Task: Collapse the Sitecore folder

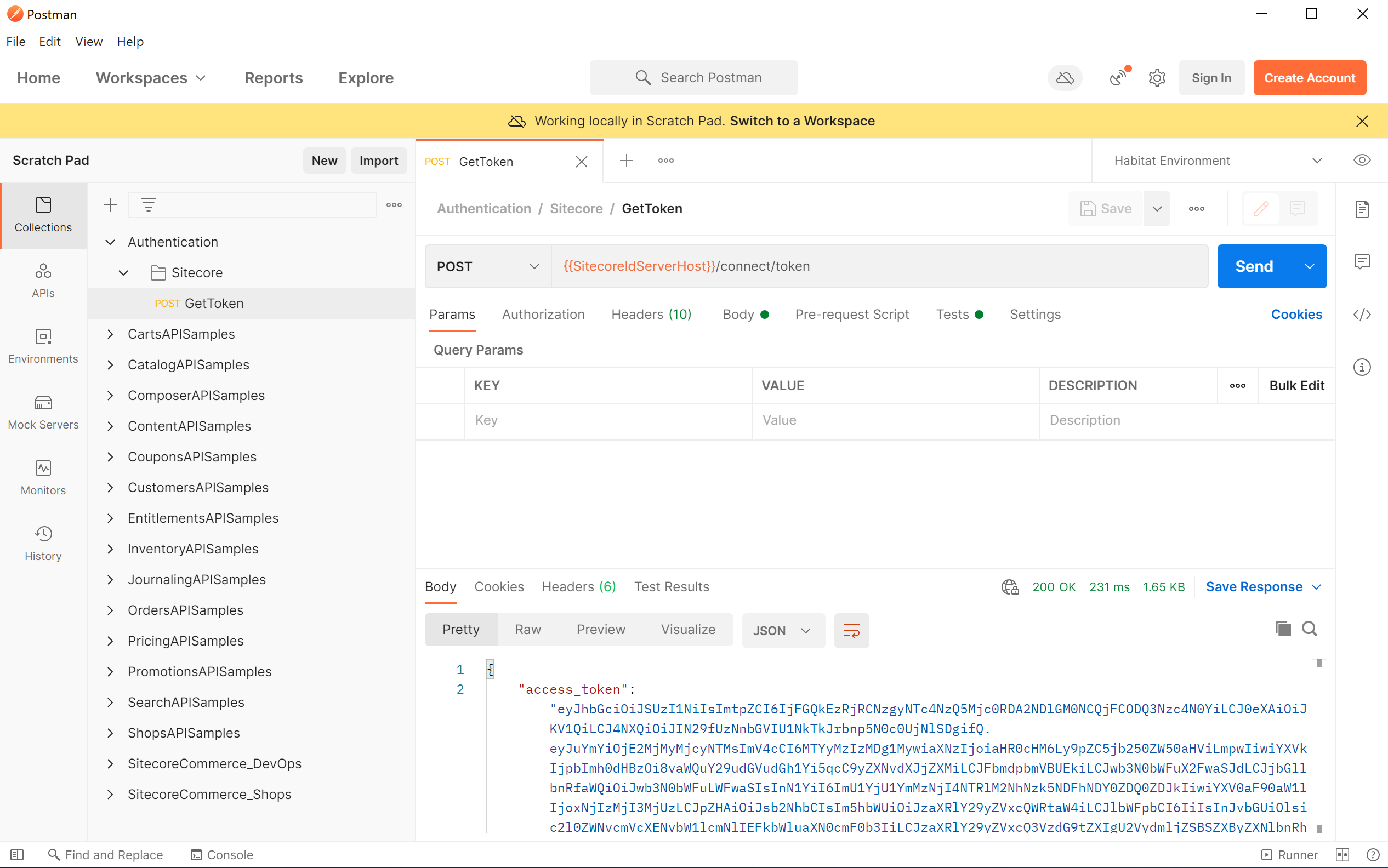Action: coord(123,273)
